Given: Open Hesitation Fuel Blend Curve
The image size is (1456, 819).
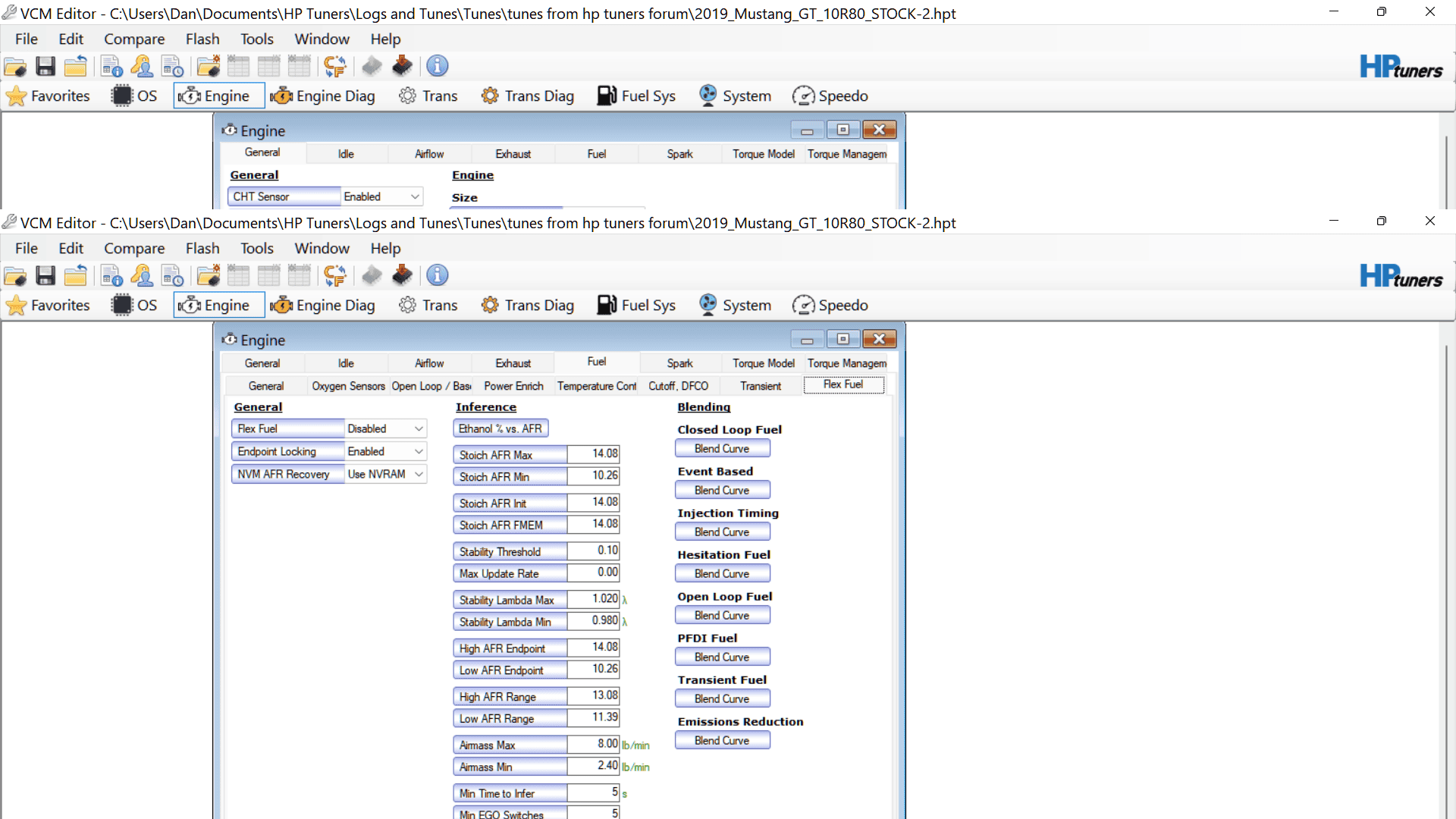Looking at the screenshot, I should (x=722, y=575).
